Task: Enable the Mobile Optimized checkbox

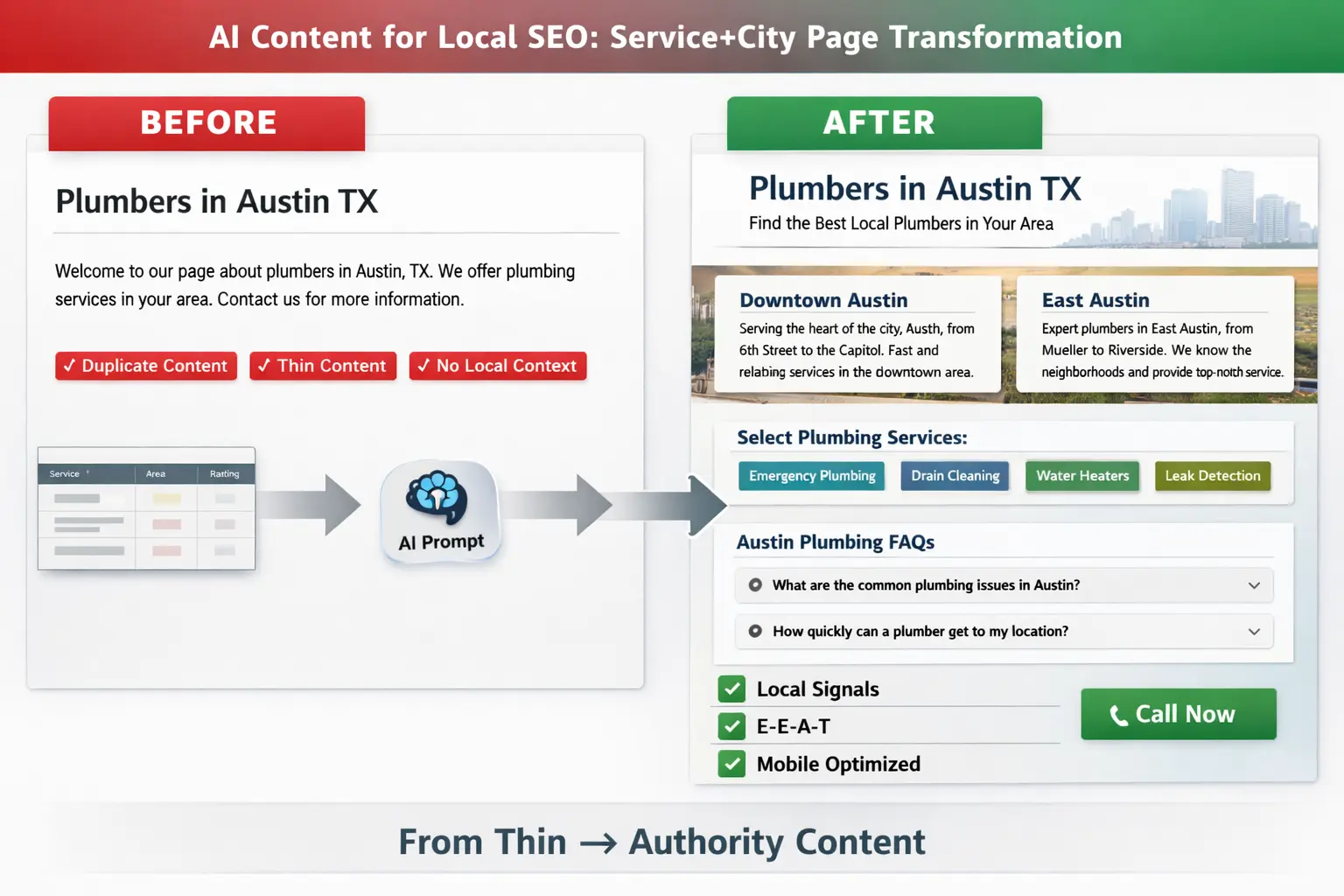Action: 731,763
